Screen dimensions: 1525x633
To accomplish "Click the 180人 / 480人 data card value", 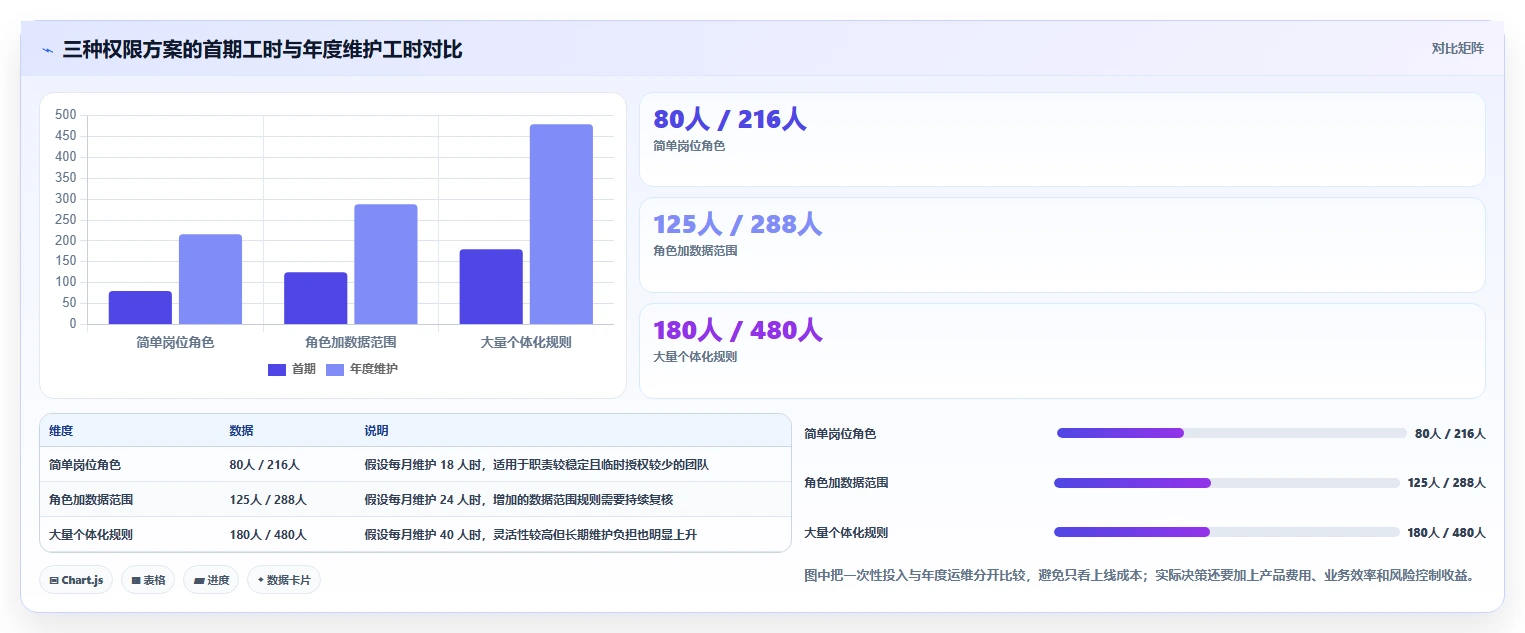I will 737,330.
